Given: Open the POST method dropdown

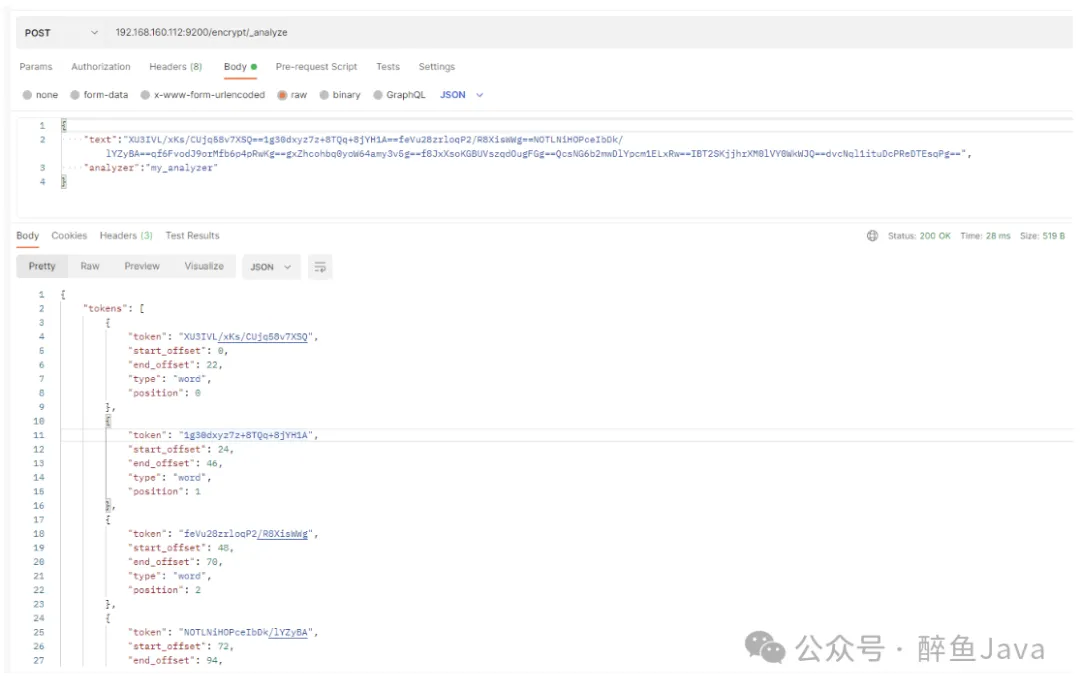Looking at the screenshot, I should click(61, 33).
